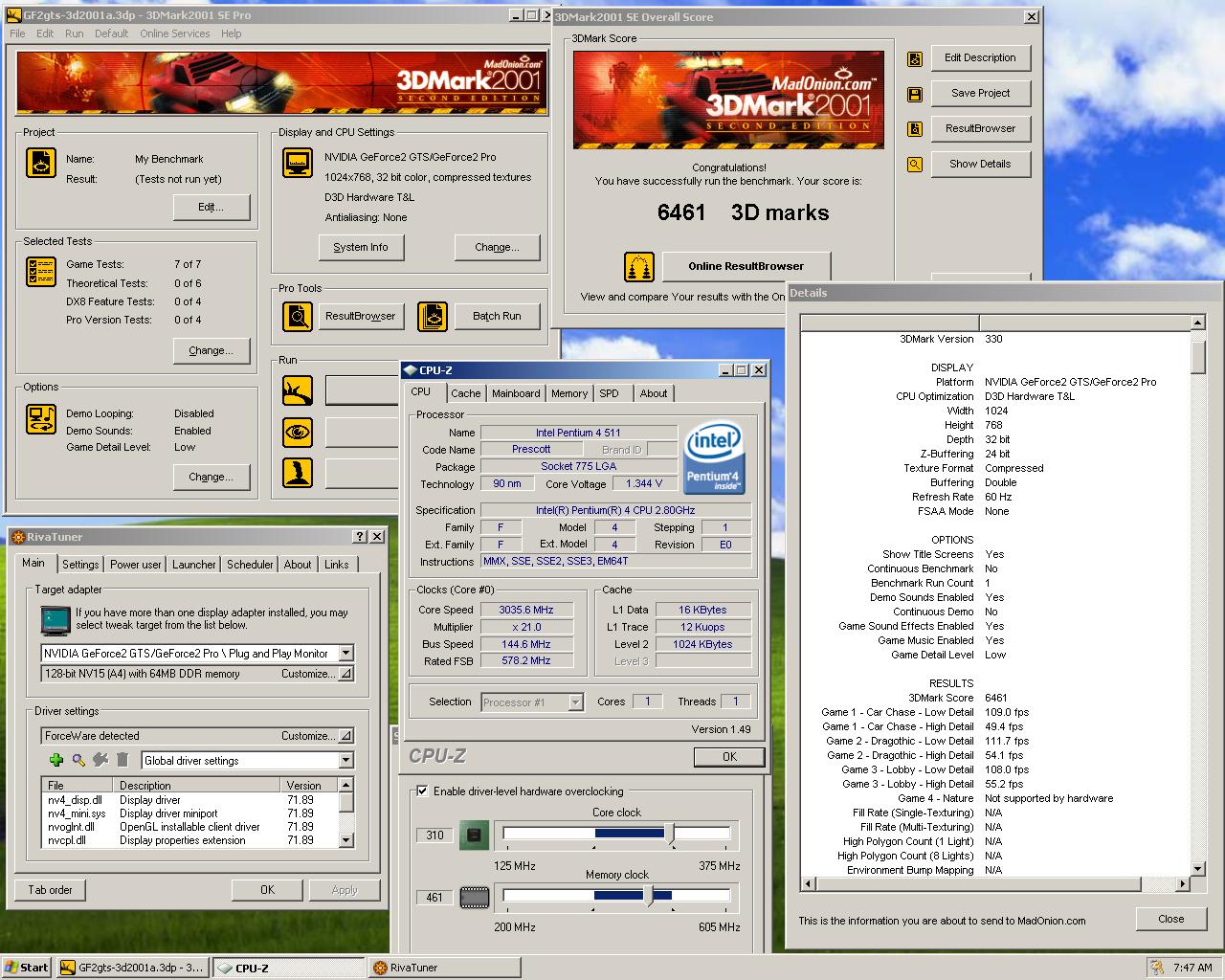
Task: Click the green plus add icon in RivaTuner
Action: (56, 760)
